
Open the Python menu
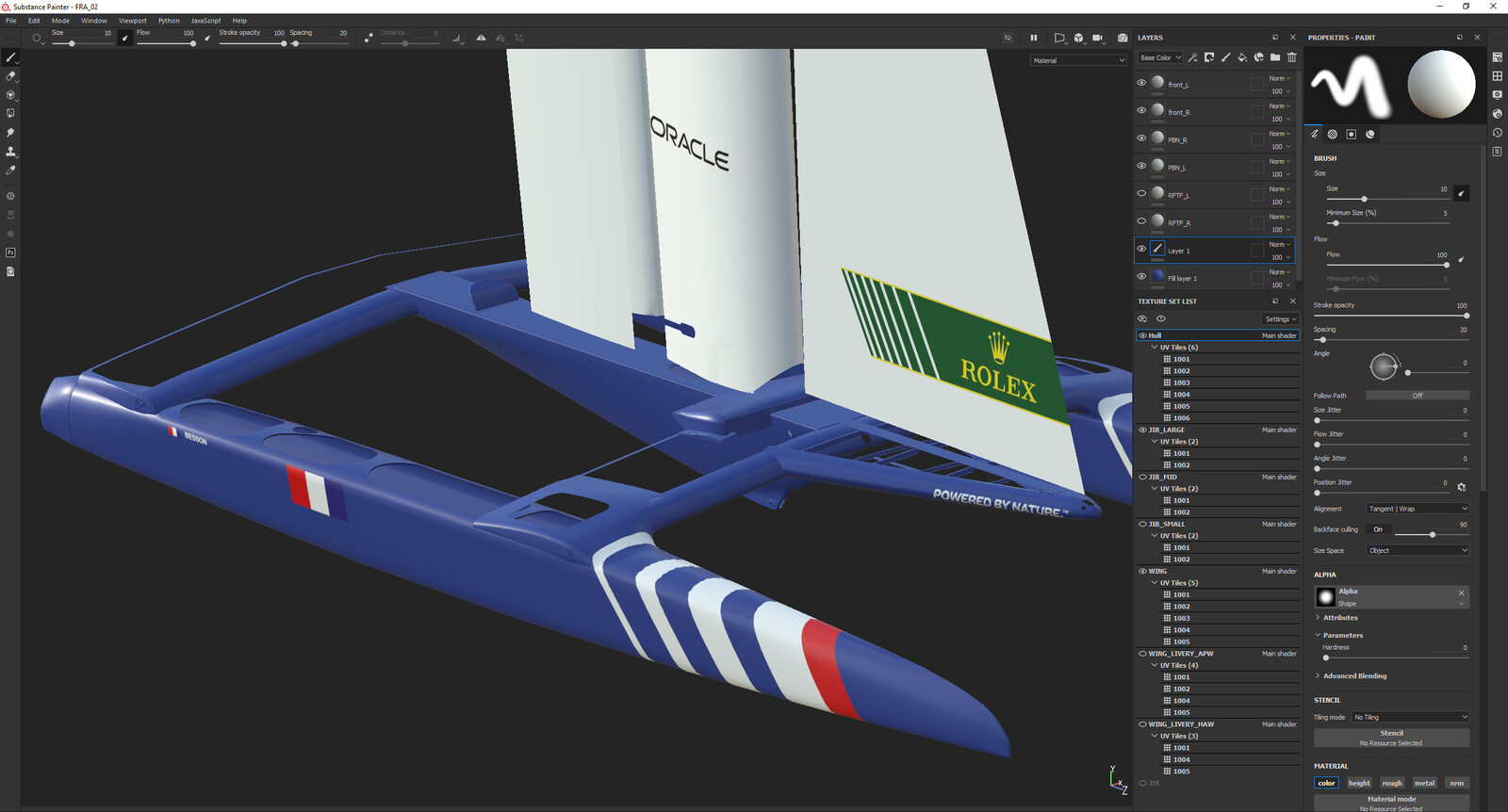click(x=169, y=21)
